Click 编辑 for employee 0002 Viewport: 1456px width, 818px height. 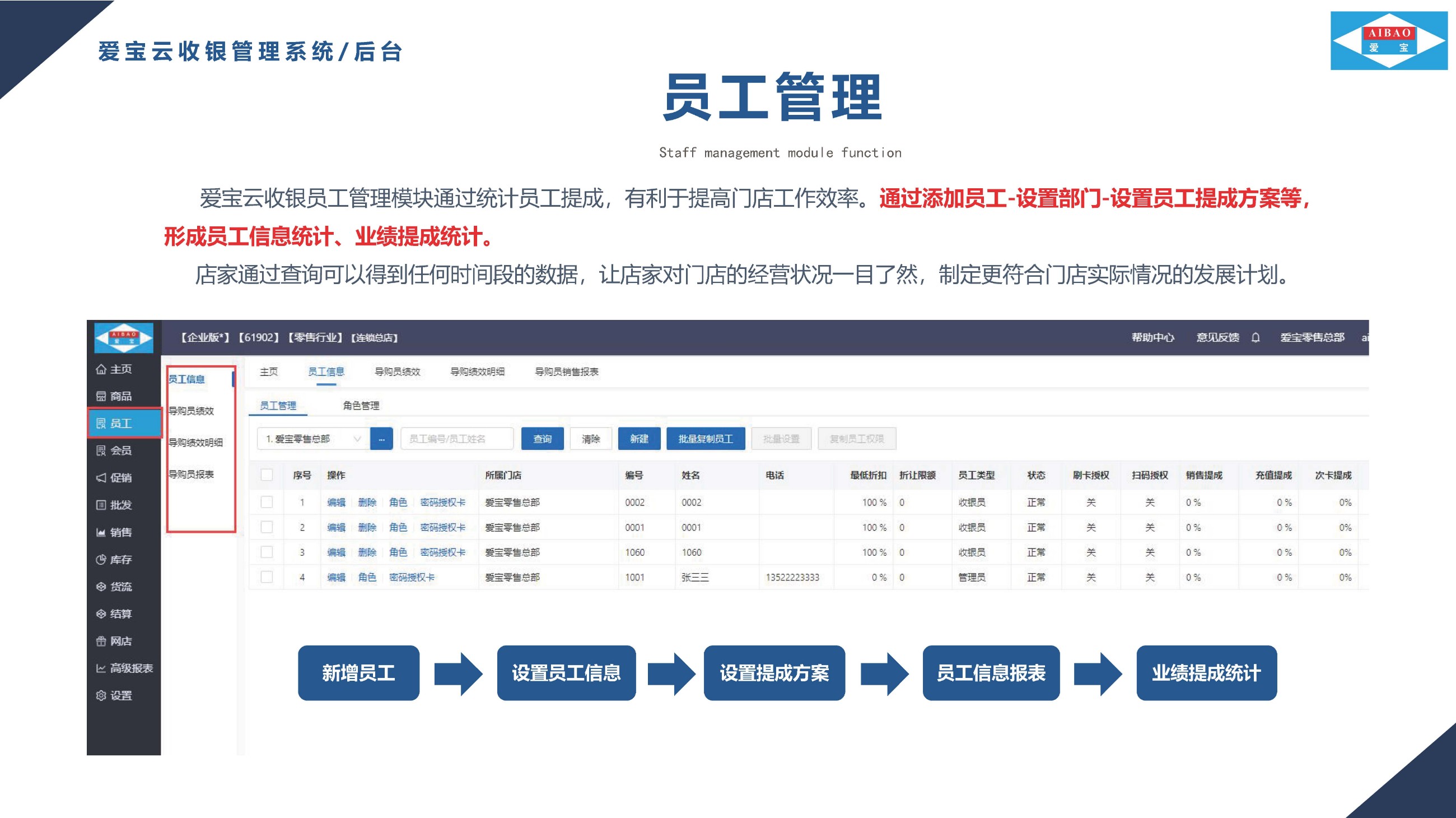[x=337, y=502]
